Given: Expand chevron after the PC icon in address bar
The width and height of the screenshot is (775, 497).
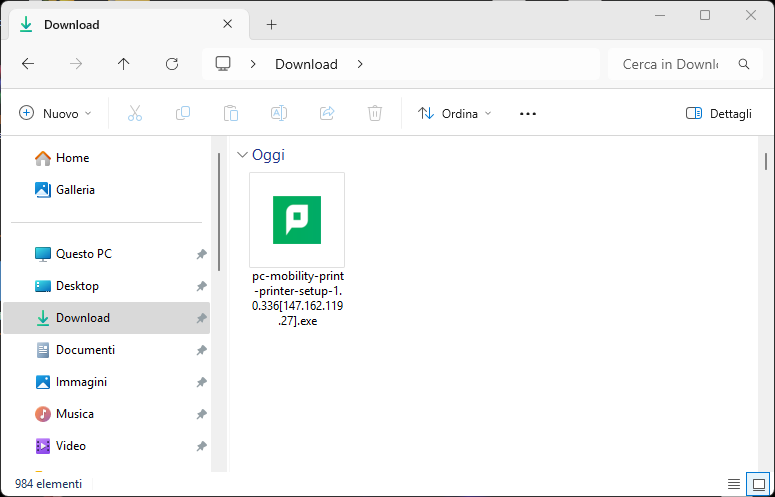Looking at the screenshot, I should tap(253, 64).
